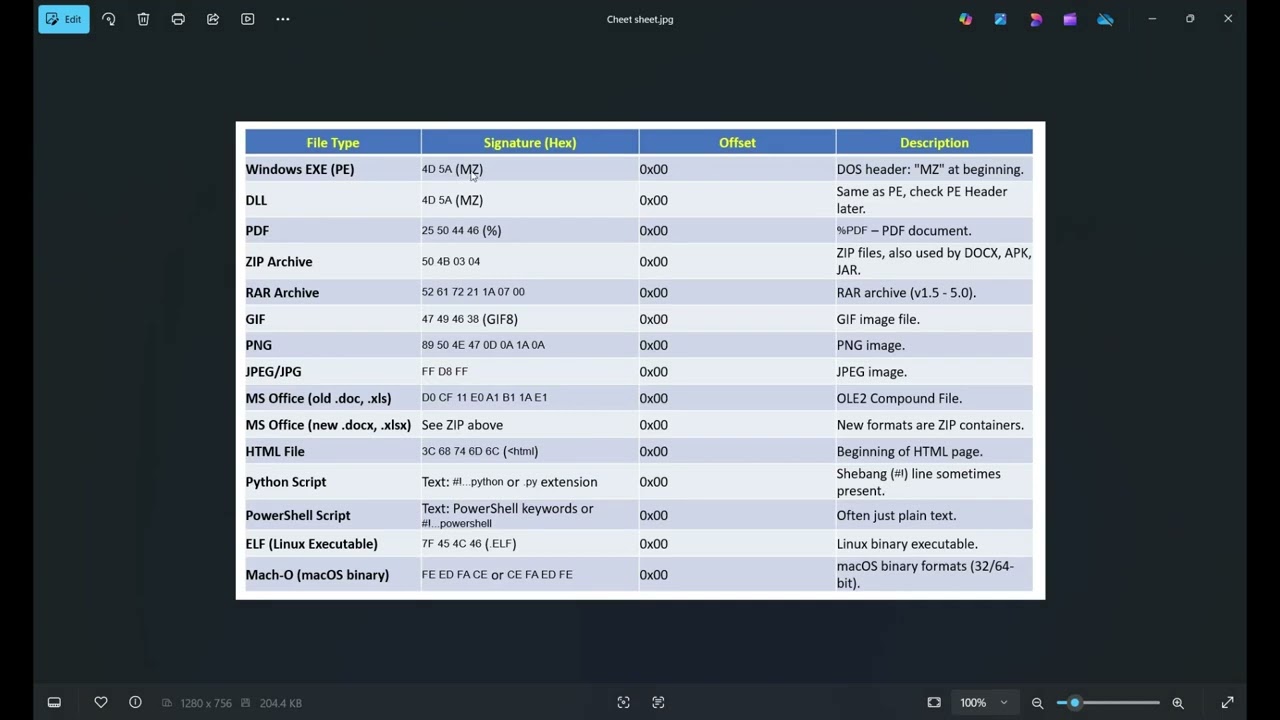Viewport: 1280px width, 720px height.
Task: Delete the photo using the trash icon
Action: tap(143, 19)
